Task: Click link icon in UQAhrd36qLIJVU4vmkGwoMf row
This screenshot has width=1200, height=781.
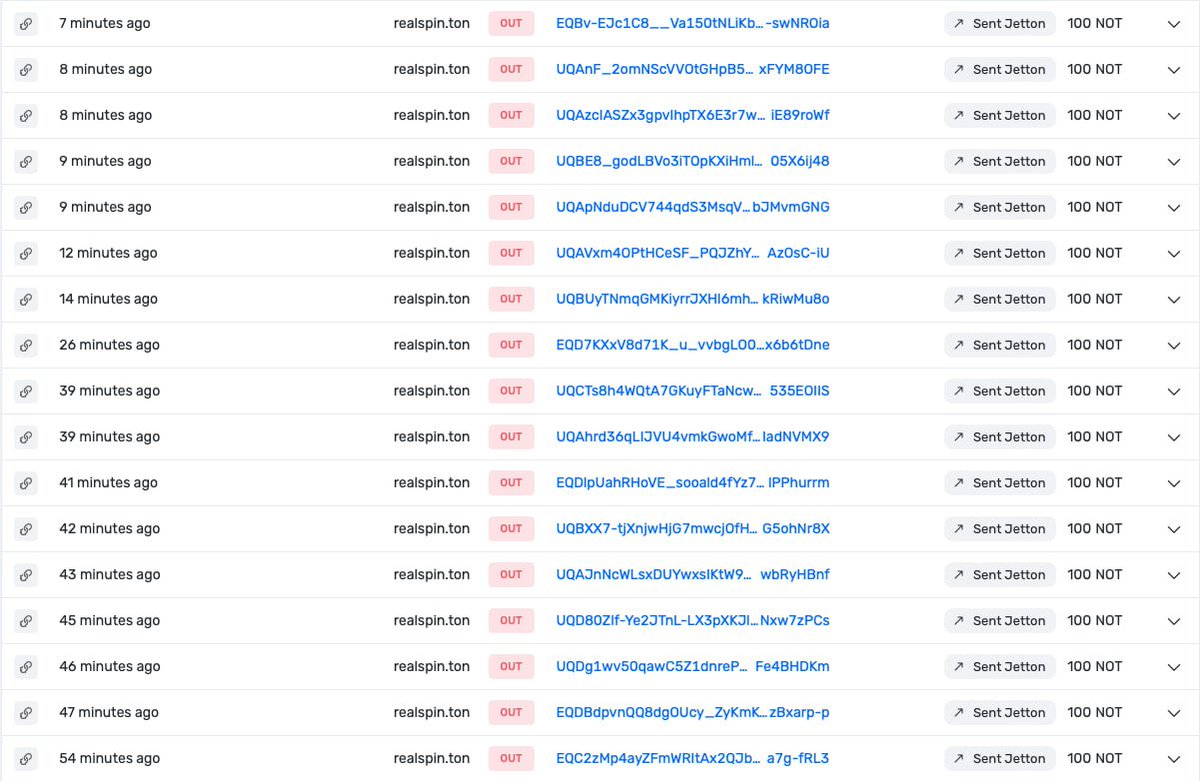Action: [x=26, y=437]
